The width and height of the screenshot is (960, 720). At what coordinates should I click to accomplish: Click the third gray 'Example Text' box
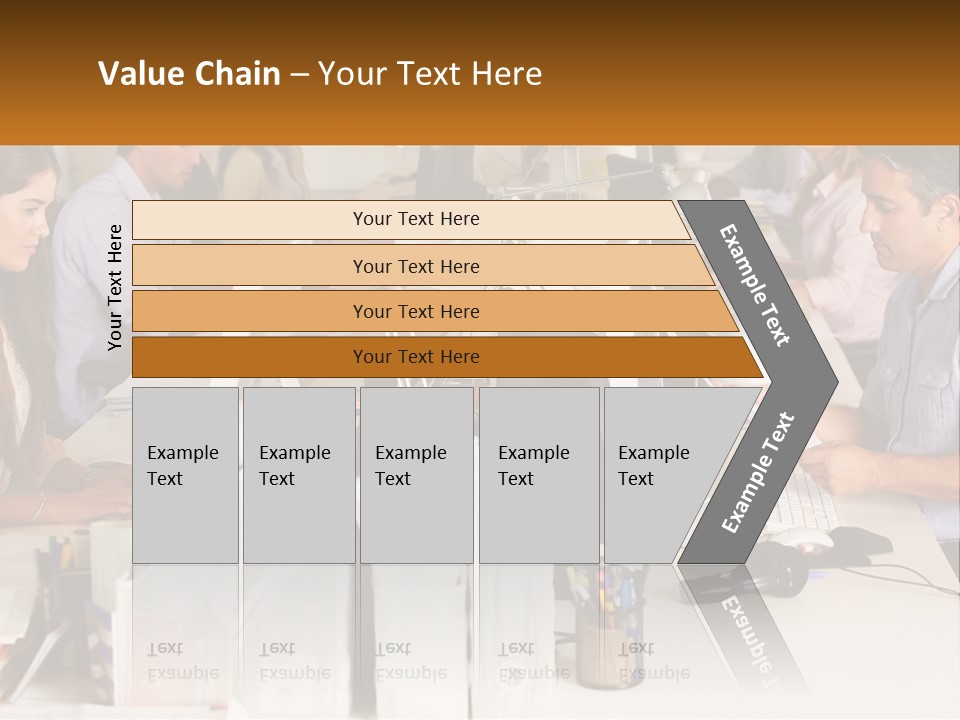coord(417,475)
